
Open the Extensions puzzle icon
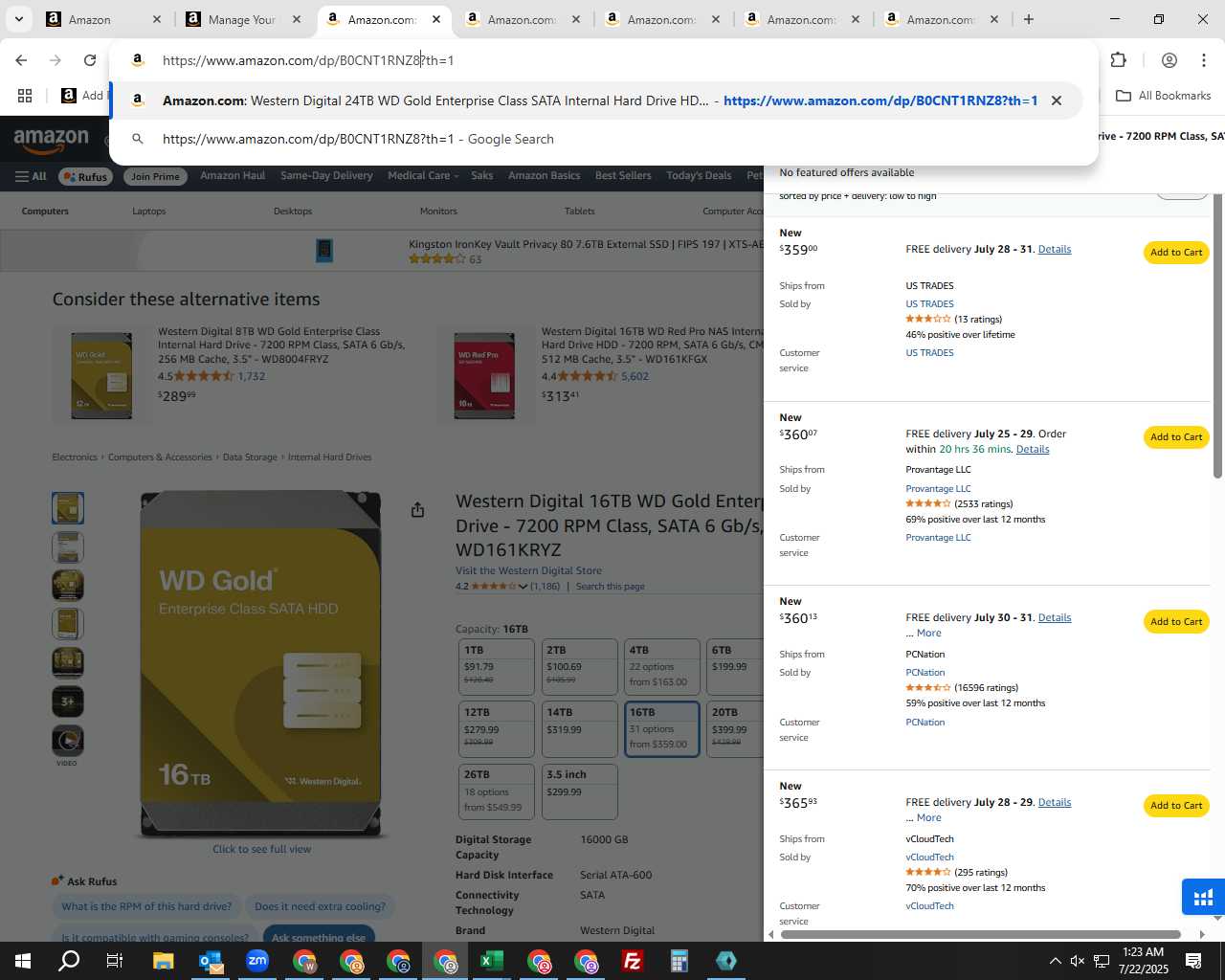(x=1118, y=60)
